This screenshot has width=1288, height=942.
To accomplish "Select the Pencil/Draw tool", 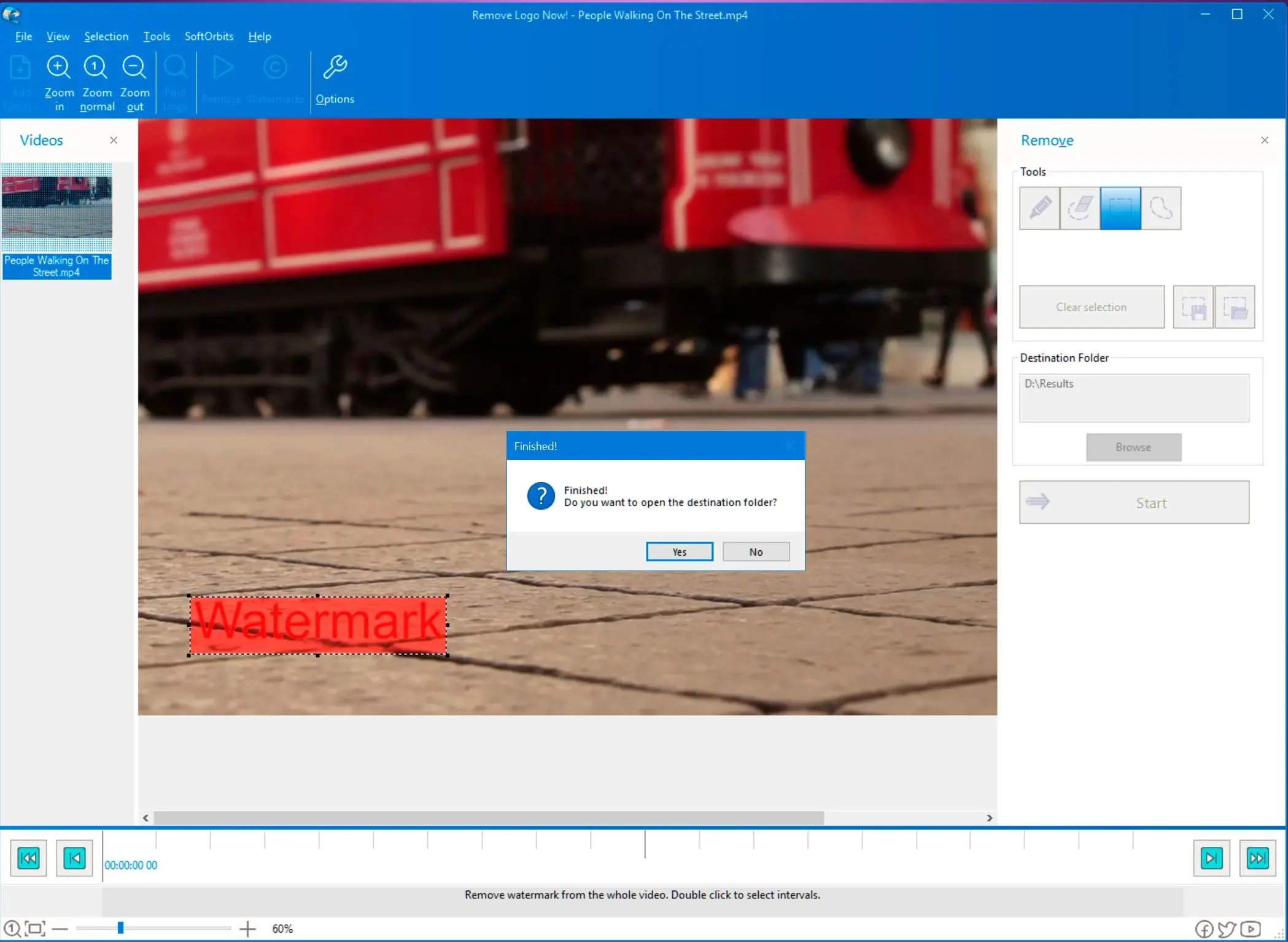I will (1040, 207).
